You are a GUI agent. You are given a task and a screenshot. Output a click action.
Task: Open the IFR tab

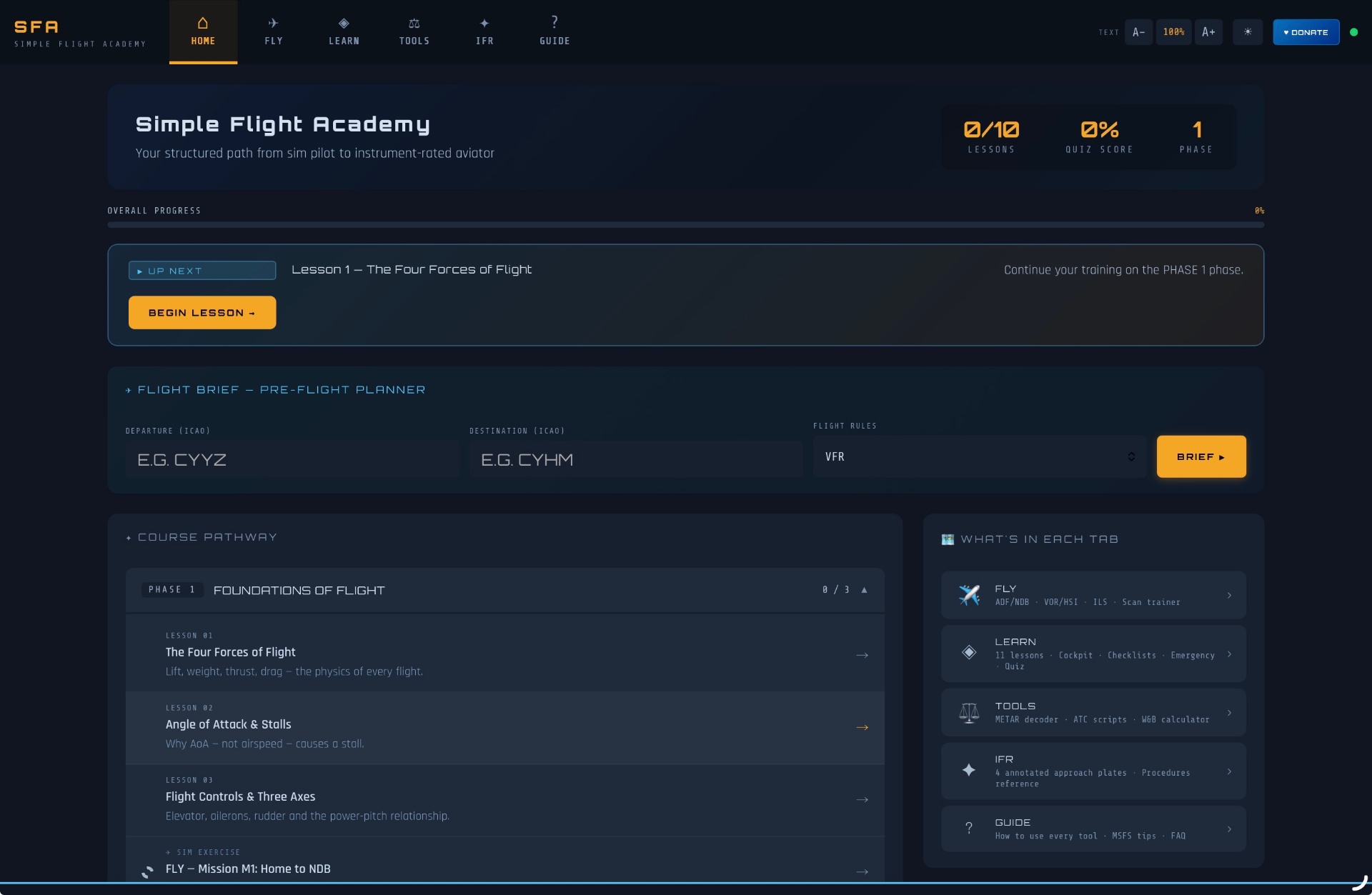(484, 32)
